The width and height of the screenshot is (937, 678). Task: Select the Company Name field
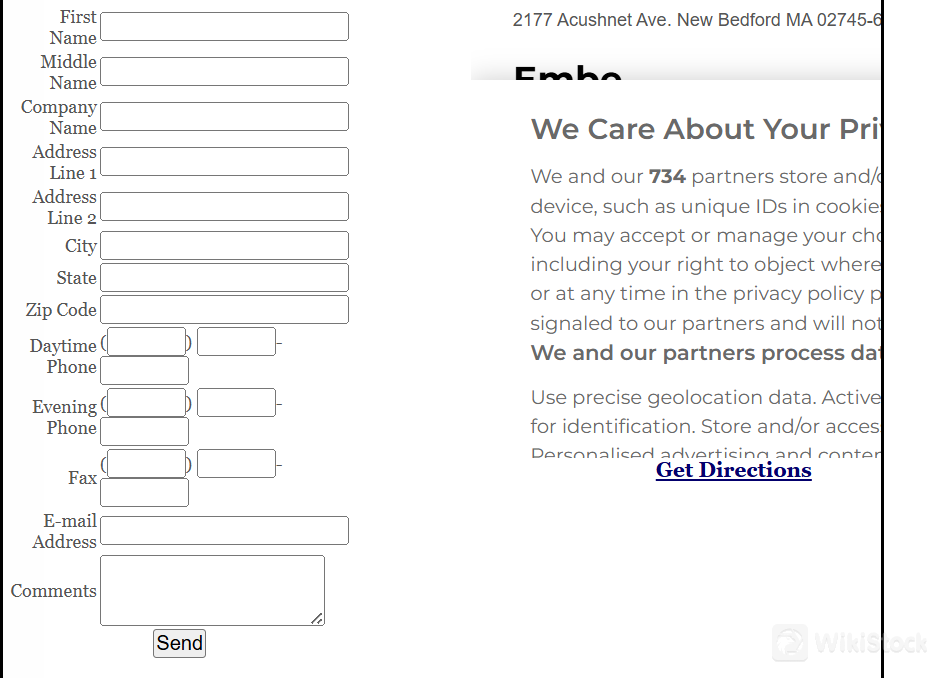(x=225, y=116)
